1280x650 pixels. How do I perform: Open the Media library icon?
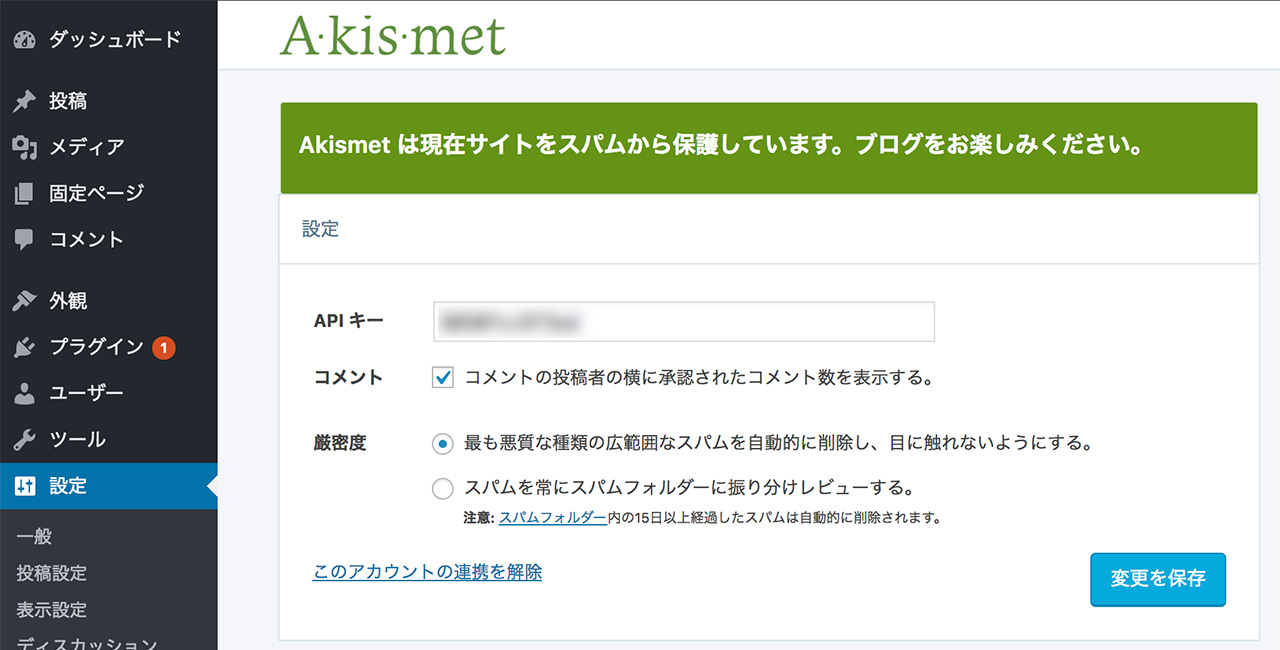pyautogui.click(x=25, y=147)
